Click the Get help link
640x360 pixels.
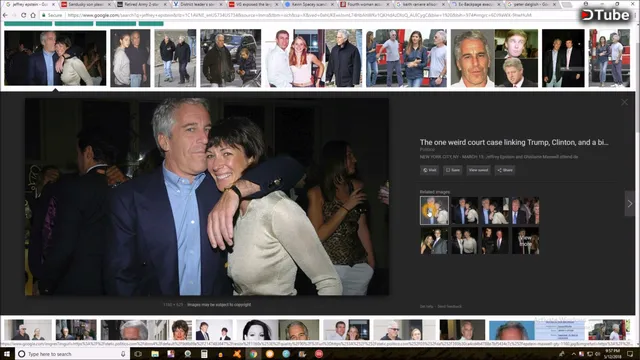[x=426, y=307]
